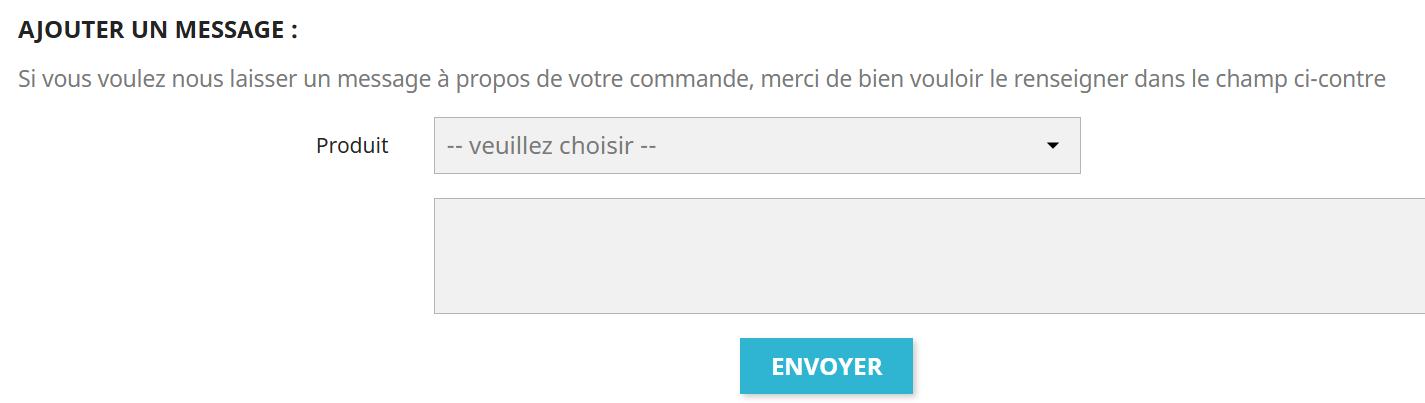Screen dimensions: 1425x403
Task: Focus the empty message field below Produit
Action: (928, 256)
